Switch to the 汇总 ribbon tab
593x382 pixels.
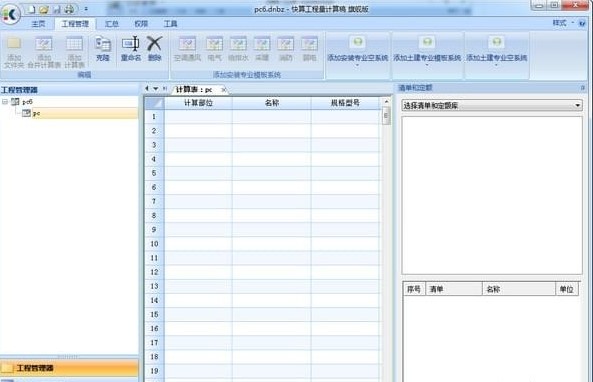point(112,24)
